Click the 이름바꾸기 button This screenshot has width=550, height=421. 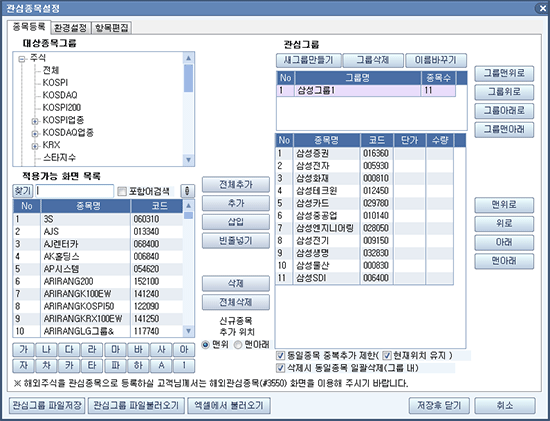point(436,60)
